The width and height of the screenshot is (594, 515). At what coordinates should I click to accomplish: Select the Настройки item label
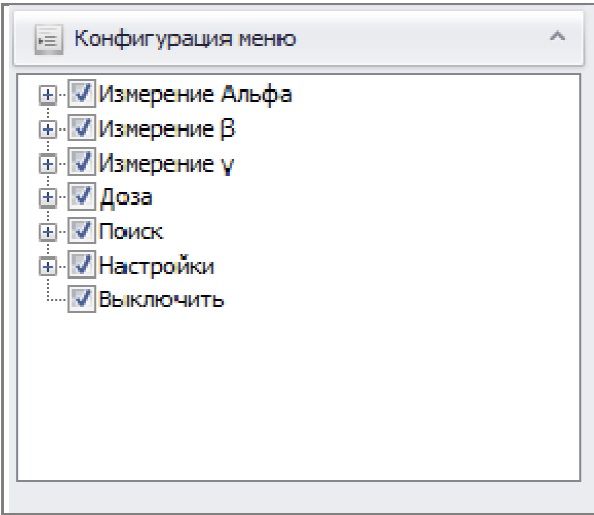tap(156, 265)
